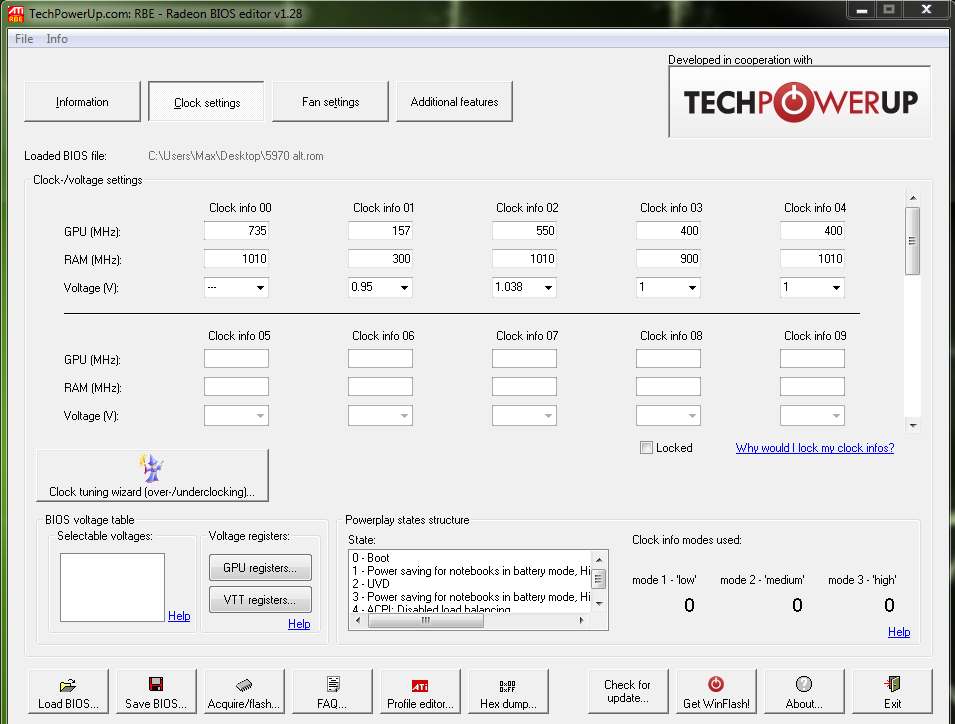Maximize the RBE window
This screenshot has width=955, height=724.
coord(889,10)
